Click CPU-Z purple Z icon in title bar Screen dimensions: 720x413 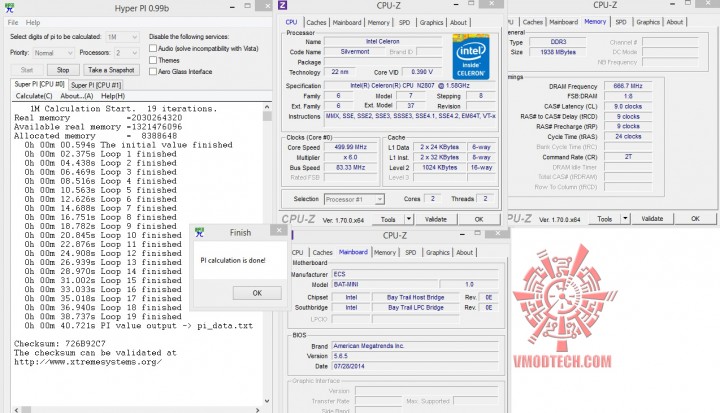coord(283,6)
